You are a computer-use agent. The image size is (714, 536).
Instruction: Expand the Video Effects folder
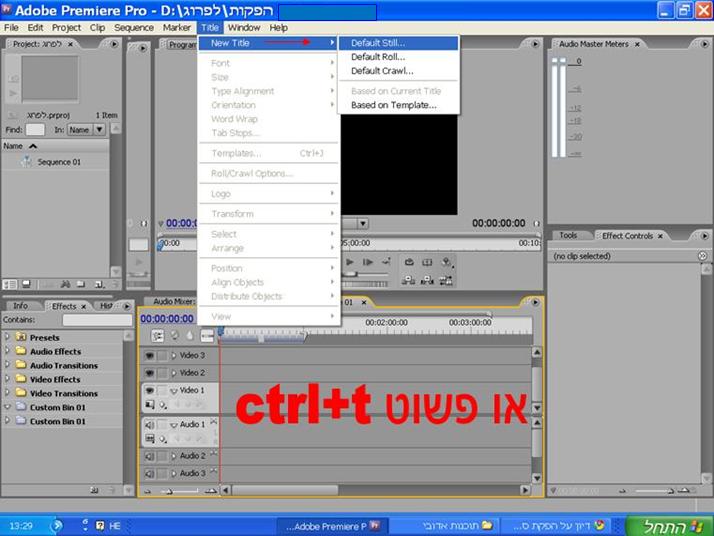[7, 378]
